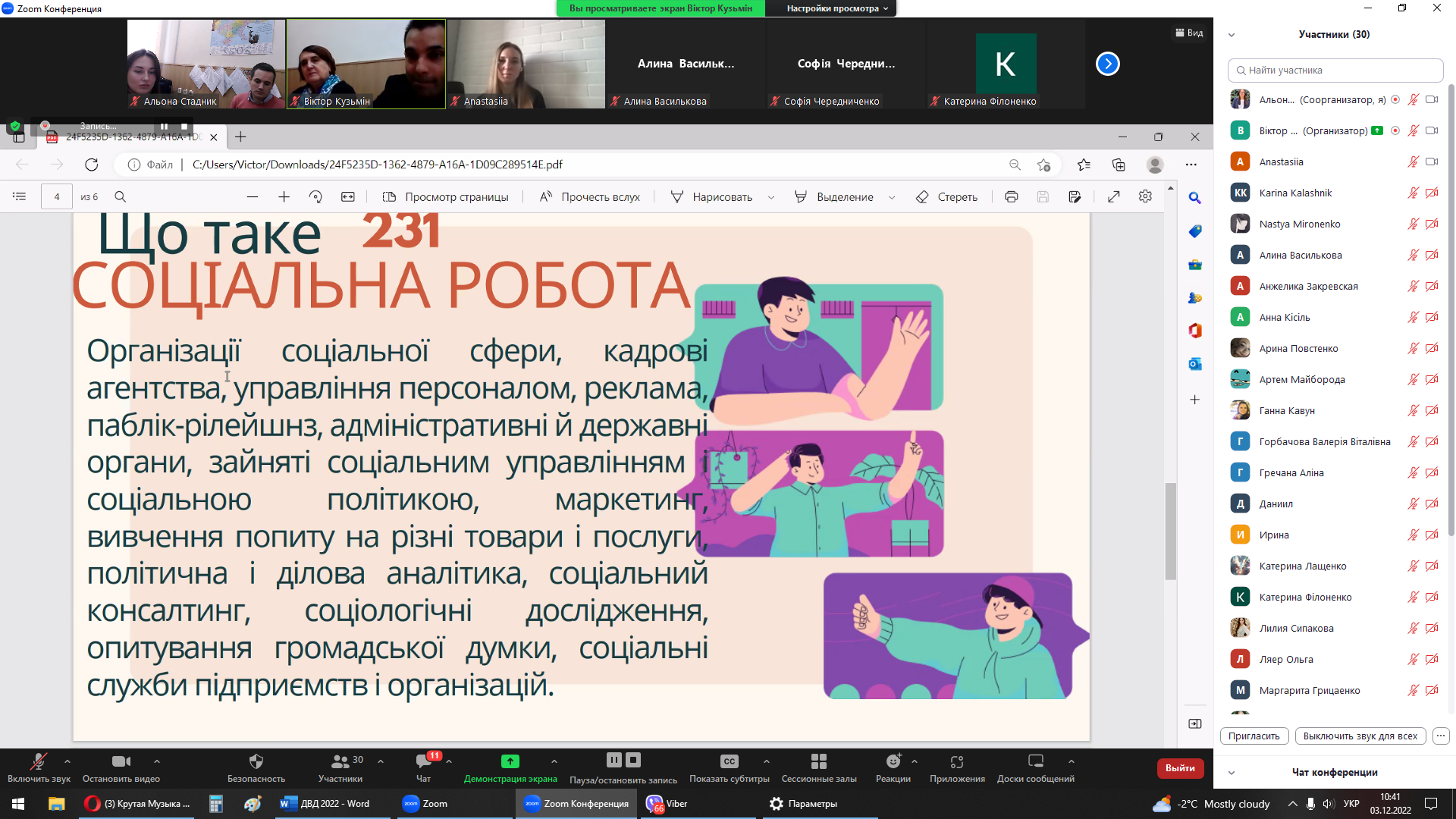
Task: Open the Security (Безопасность) shield icon
Action: 256,761
